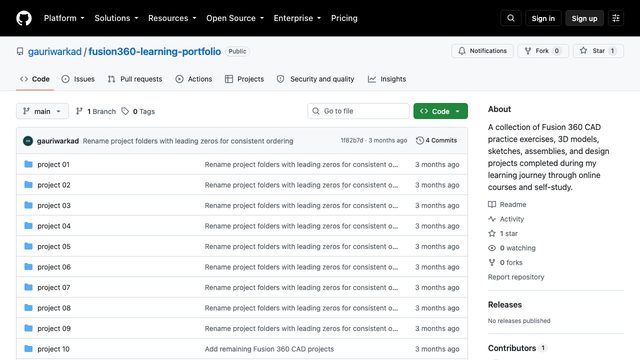Open the green Code dropdown button

coord(440,111)
